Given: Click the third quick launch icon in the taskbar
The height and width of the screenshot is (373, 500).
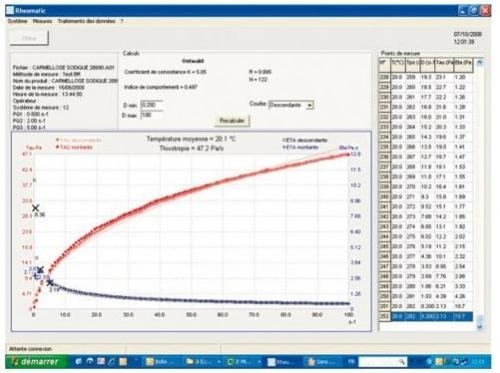Looking at the screenshot, I should click(101, 361).
